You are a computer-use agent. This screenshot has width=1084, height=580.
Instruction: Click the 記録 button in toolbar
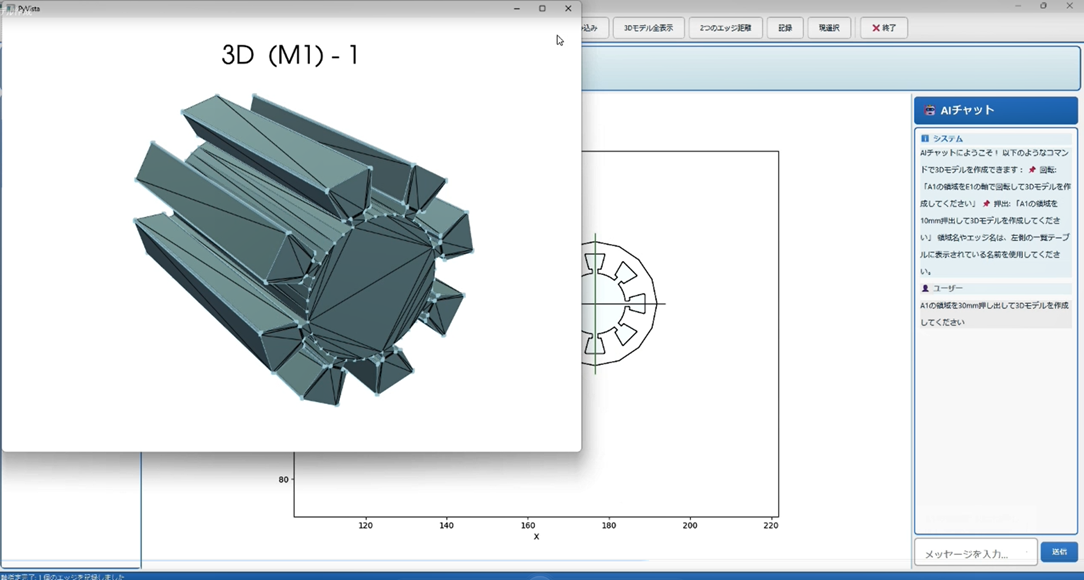click(x=785, y=28)
